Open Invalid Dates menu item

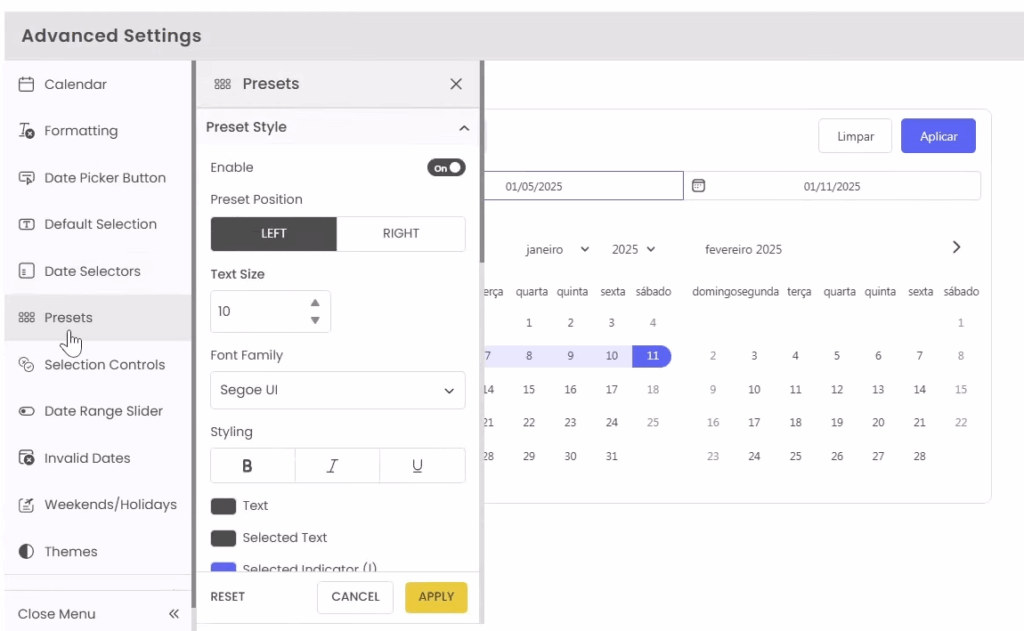(x=98, y=458)
